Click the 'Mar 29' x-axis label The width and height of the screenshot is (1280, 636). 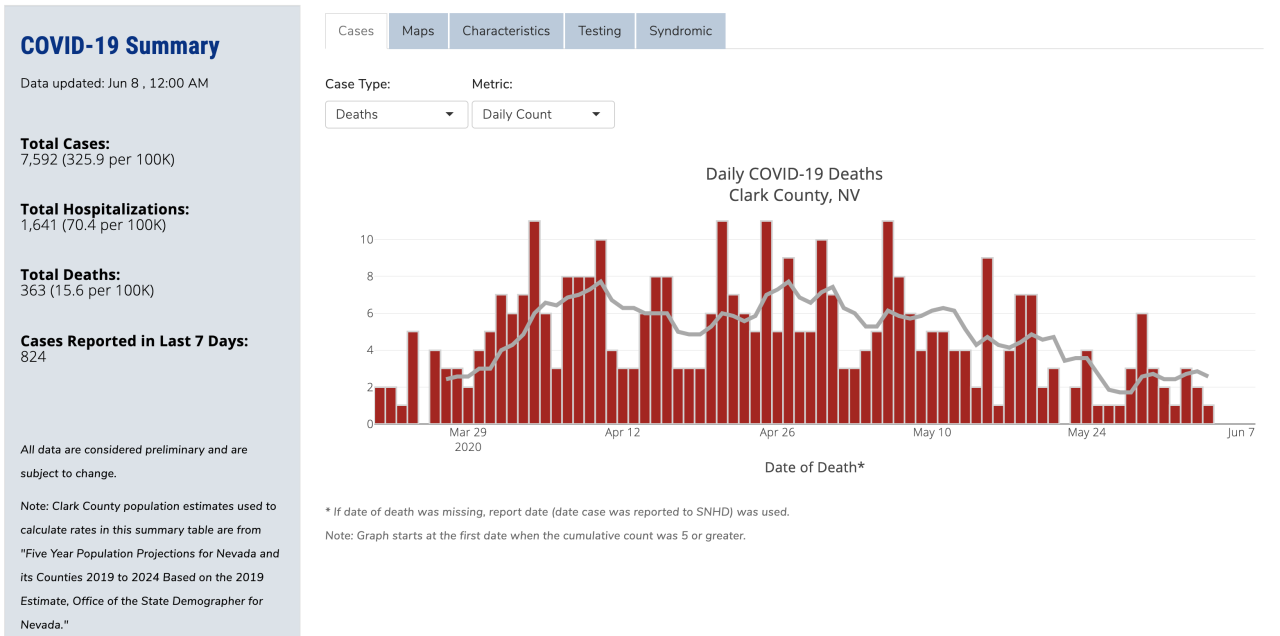pyautogui.click(x=468, y=432)
